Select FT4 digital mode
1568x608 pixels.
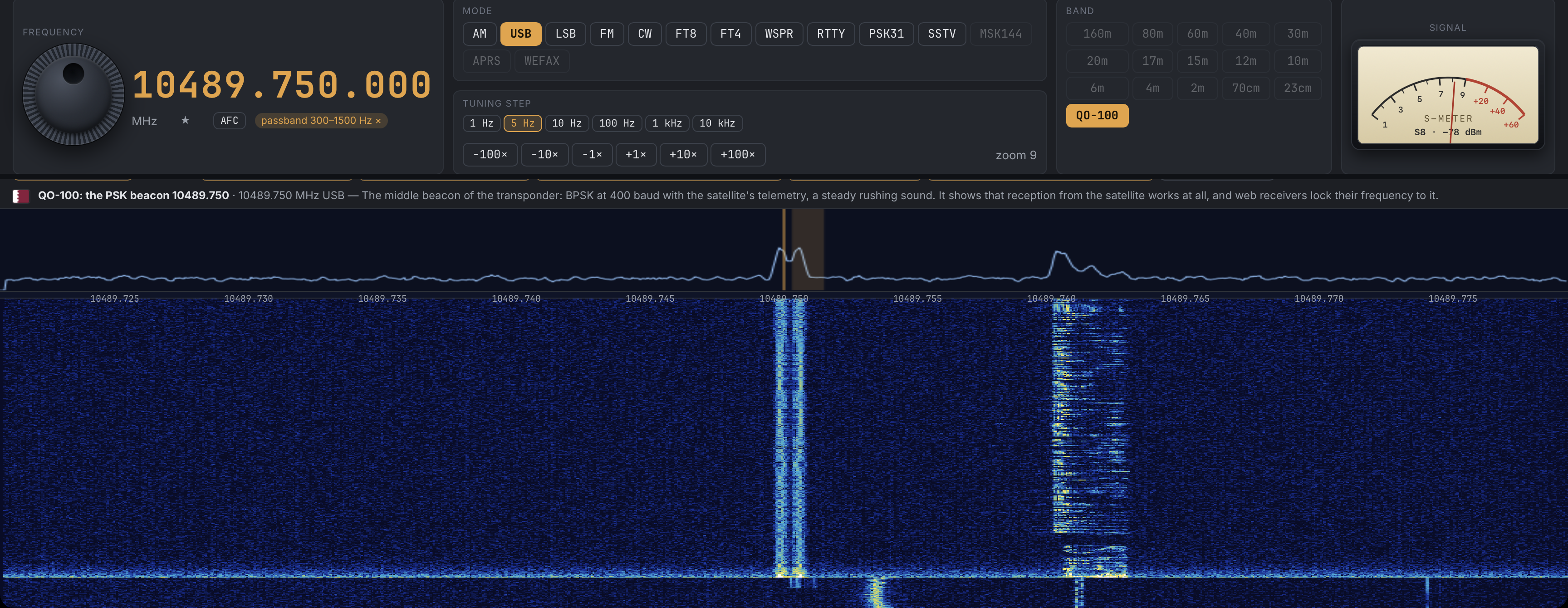(x=730, y=34)
